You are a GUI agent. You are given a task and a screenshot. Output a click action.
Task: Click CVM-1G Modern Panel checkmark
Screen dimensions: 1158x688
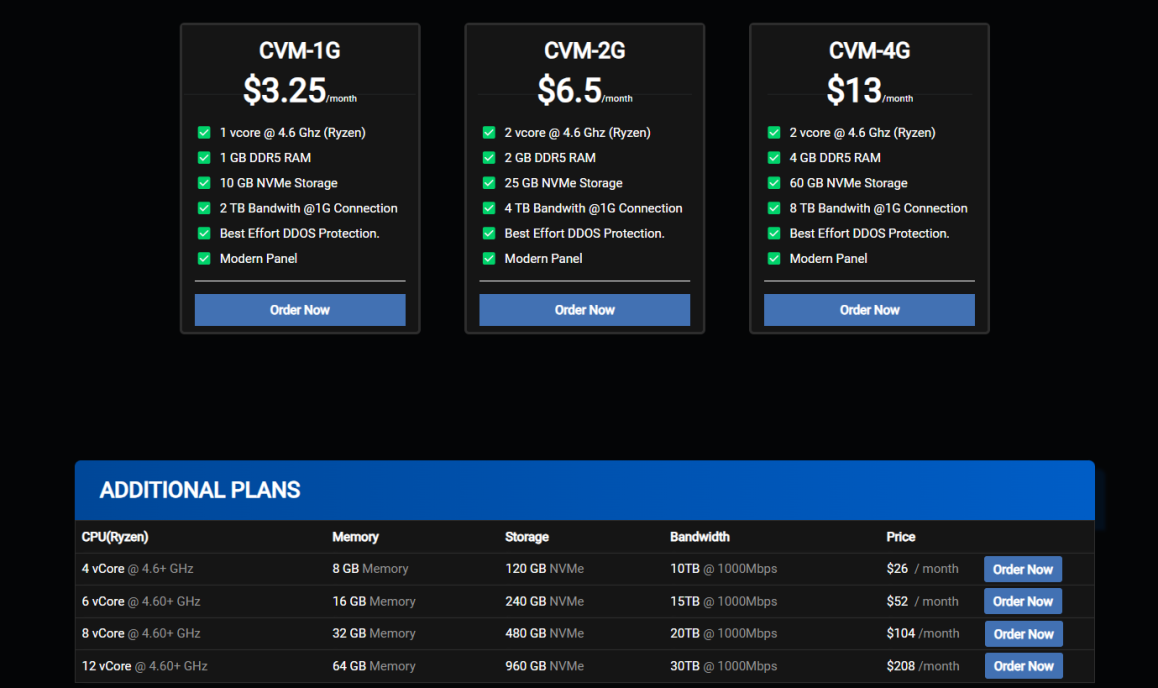tap(205, 258)
